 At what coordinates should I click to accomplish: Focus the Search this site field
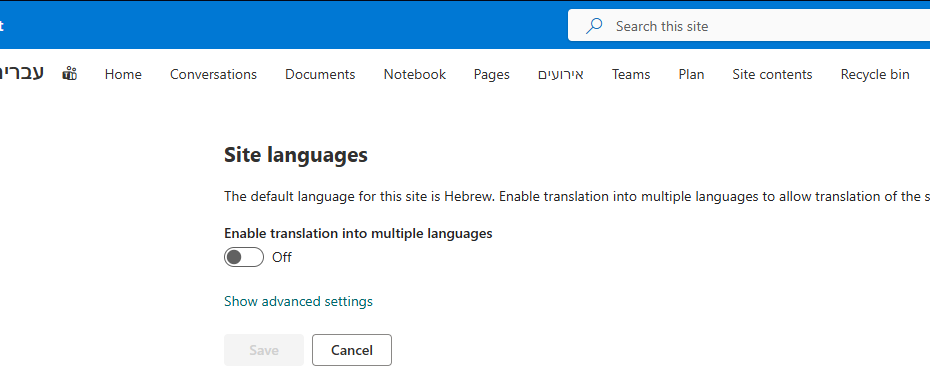749,25
